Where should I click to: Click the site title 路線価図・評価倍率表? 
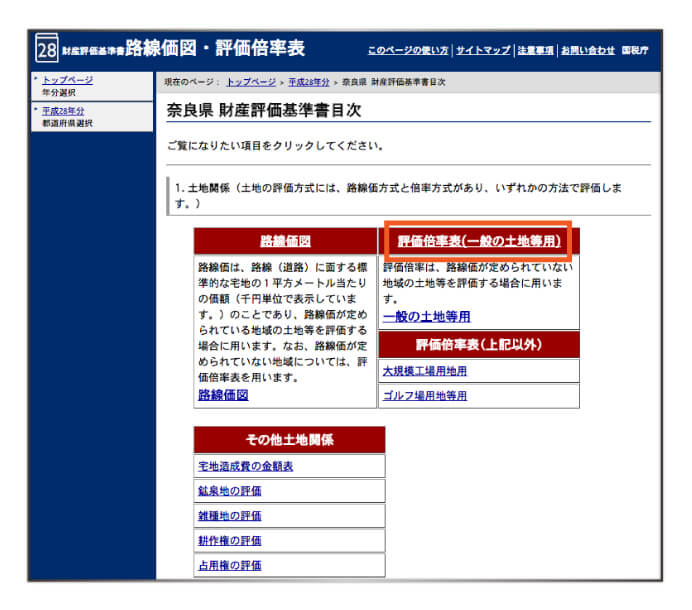(215, 48)
